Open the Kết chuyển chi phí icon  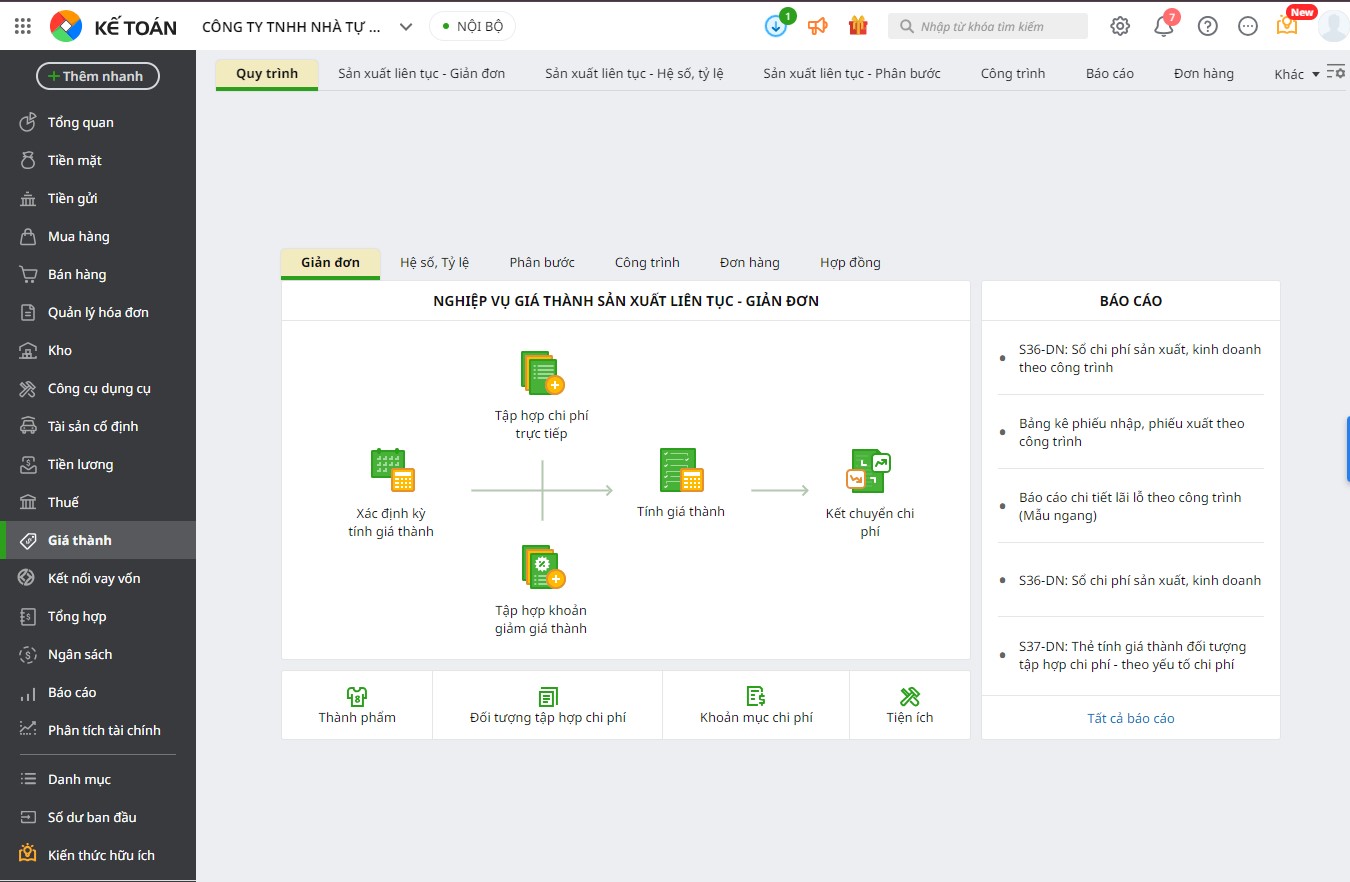point(869,471)
